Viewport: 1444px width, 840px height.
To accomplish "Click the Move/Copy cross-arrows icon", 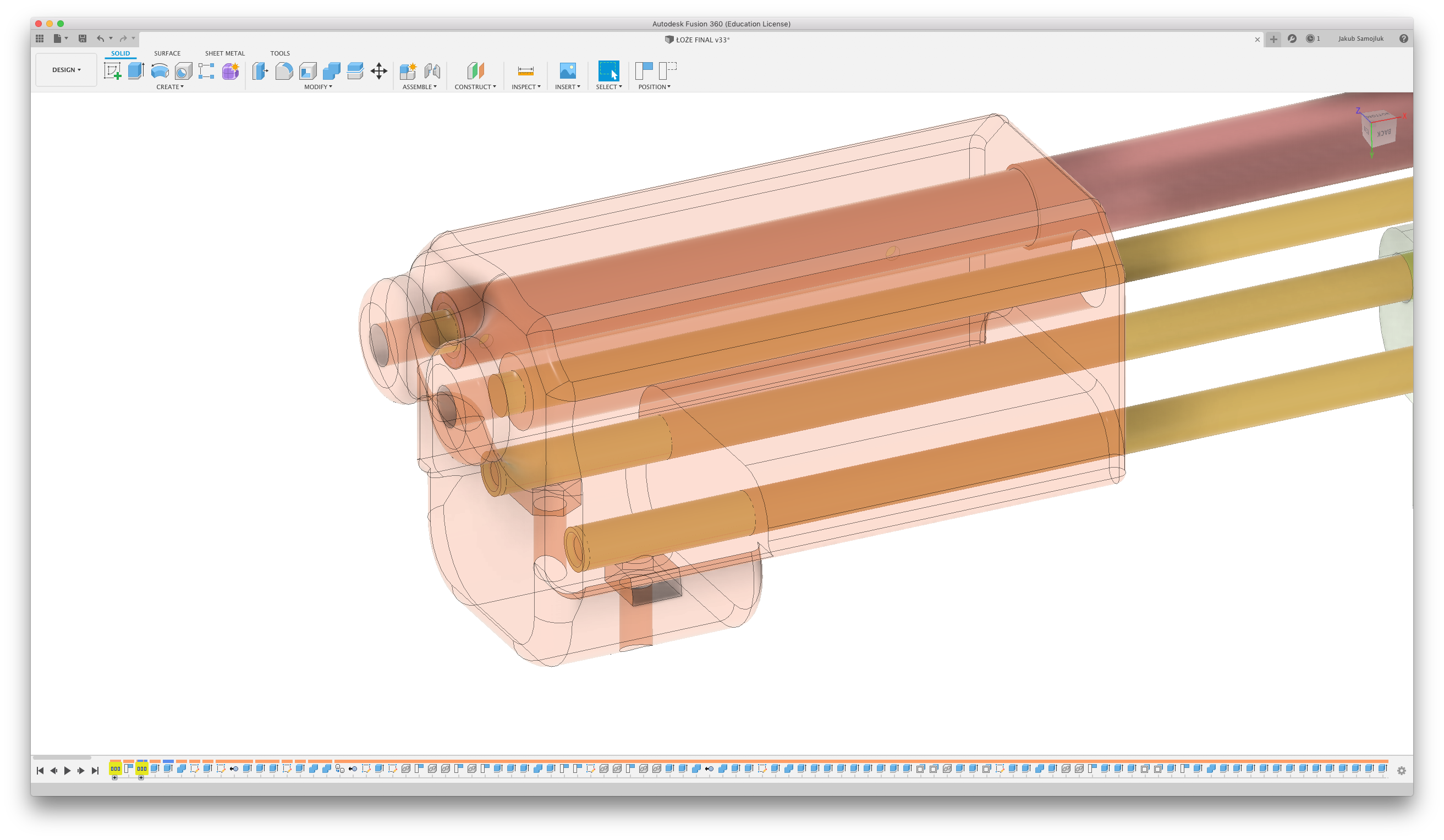I will (x=379, y=71).
